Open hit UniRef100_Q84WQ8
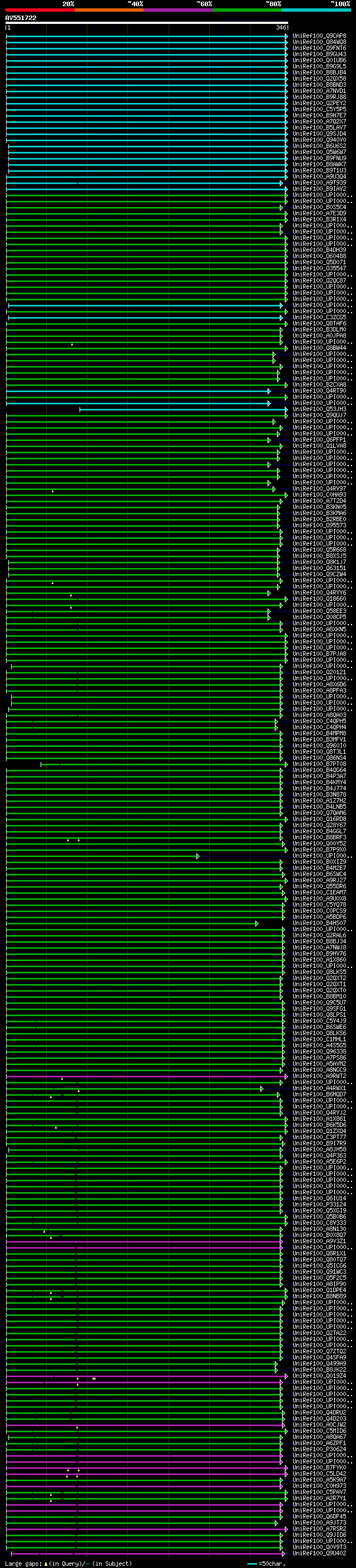 click(319, 42)
